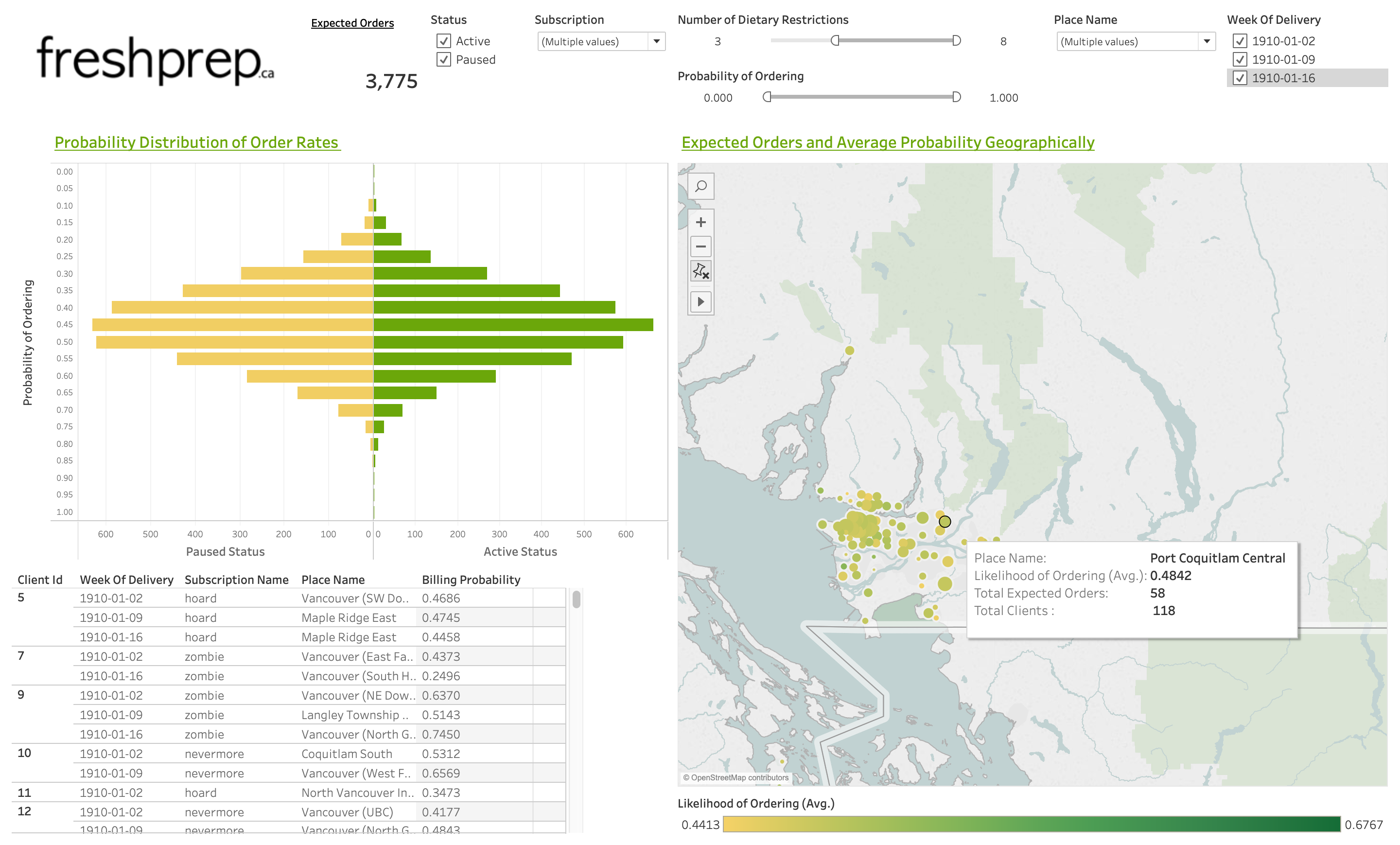Click the isolated northern map dot
Viewport: 1400px width, 845px height.
849,351
